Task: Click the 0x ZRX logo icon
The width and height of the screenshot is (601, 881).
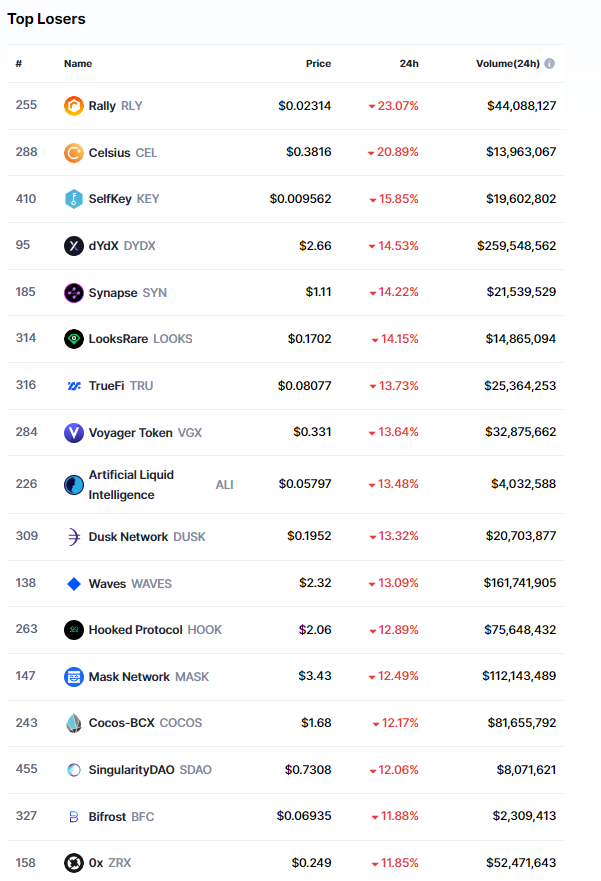Action: (x=74, y=863)
